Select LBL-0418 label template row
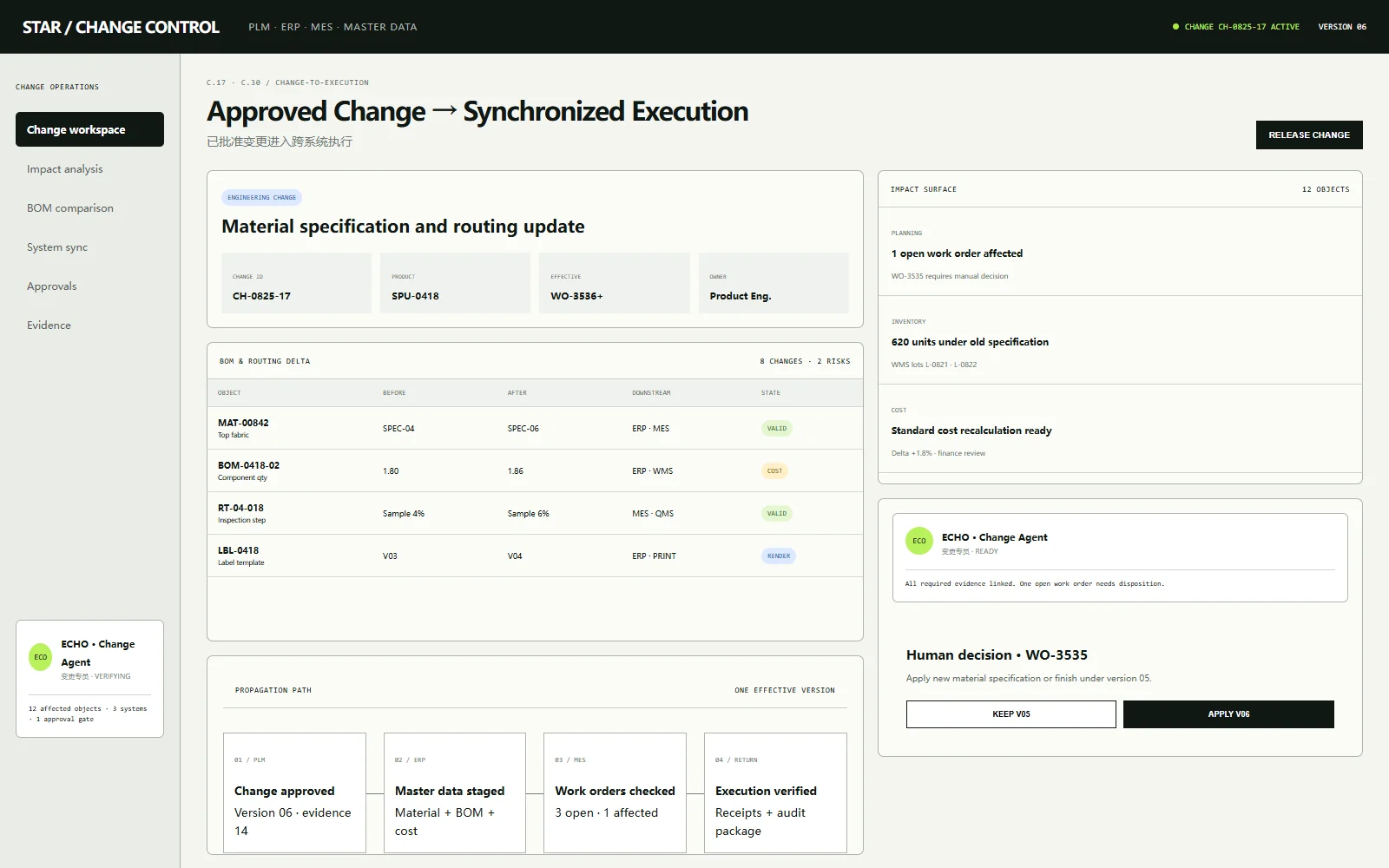1389x868 pixels. tap(535, 556)
